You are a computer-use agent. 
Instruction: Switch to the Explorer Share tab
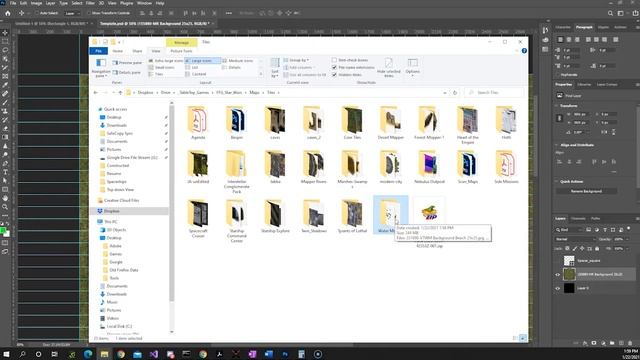click(137, 51)
